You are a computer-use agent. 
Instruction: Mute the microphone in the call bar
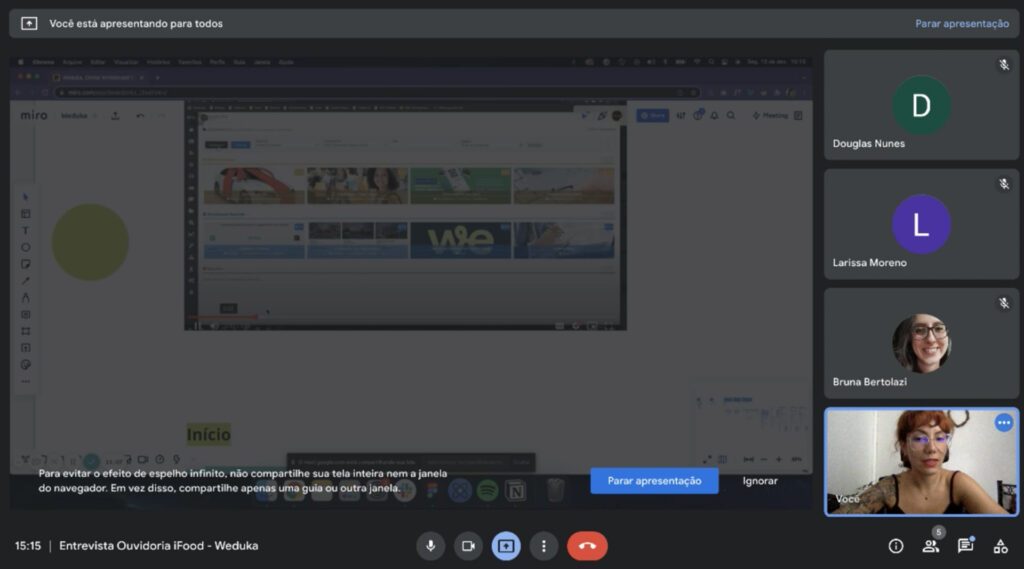[x=431, y=546]
